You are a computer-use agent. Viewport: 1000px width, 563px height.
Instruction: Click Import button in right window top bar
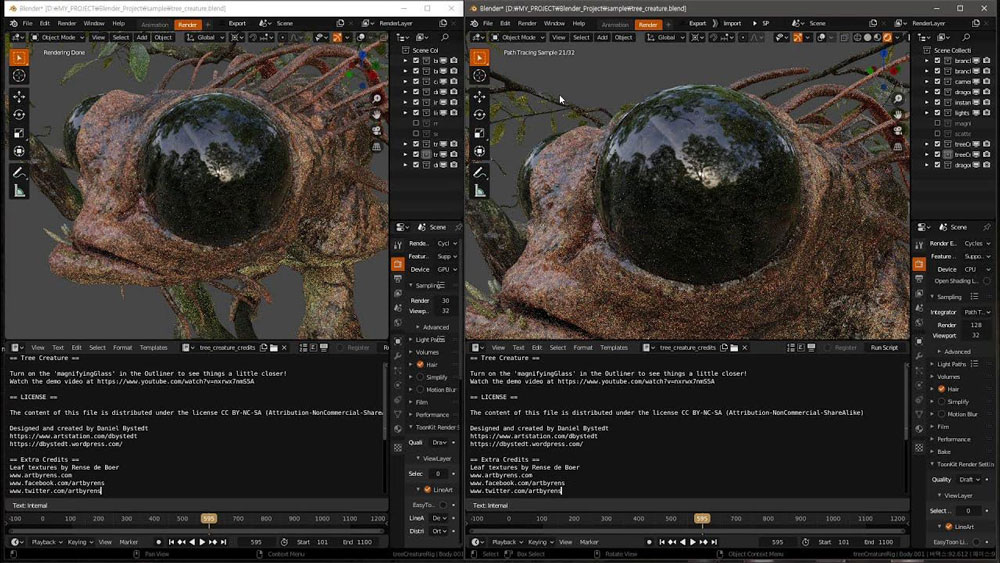732,23
